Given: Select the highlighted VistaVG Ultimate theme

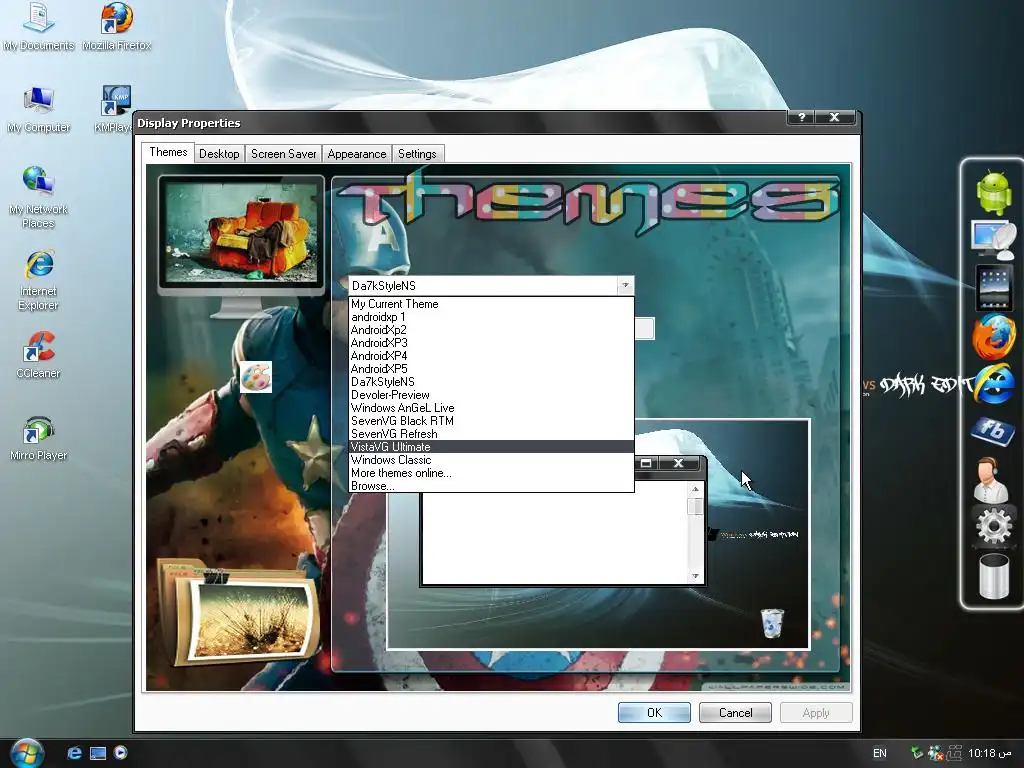Looking at the screenshot, I should 491,447.
